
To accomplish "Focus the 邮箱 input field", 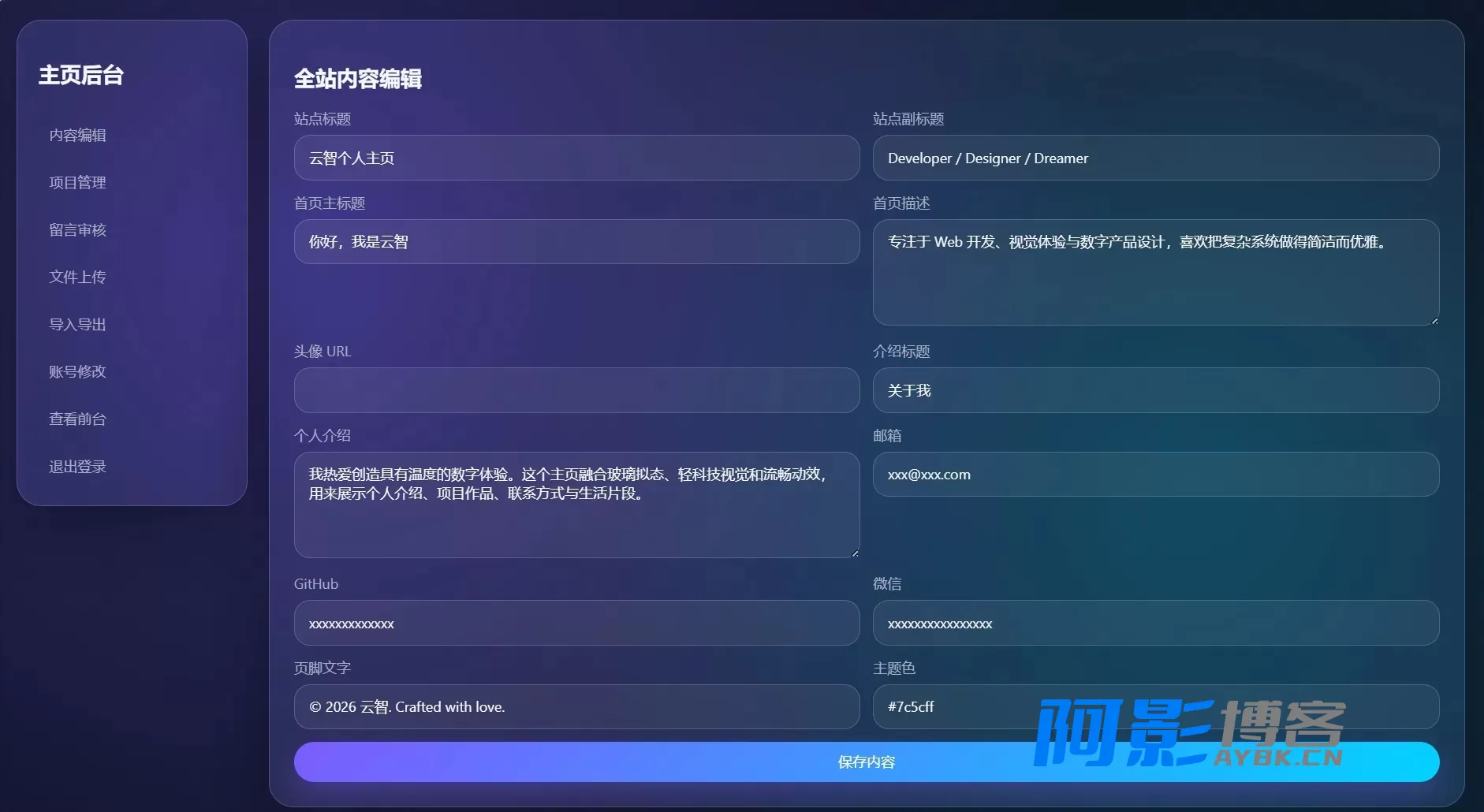I will click(1156, 475).
